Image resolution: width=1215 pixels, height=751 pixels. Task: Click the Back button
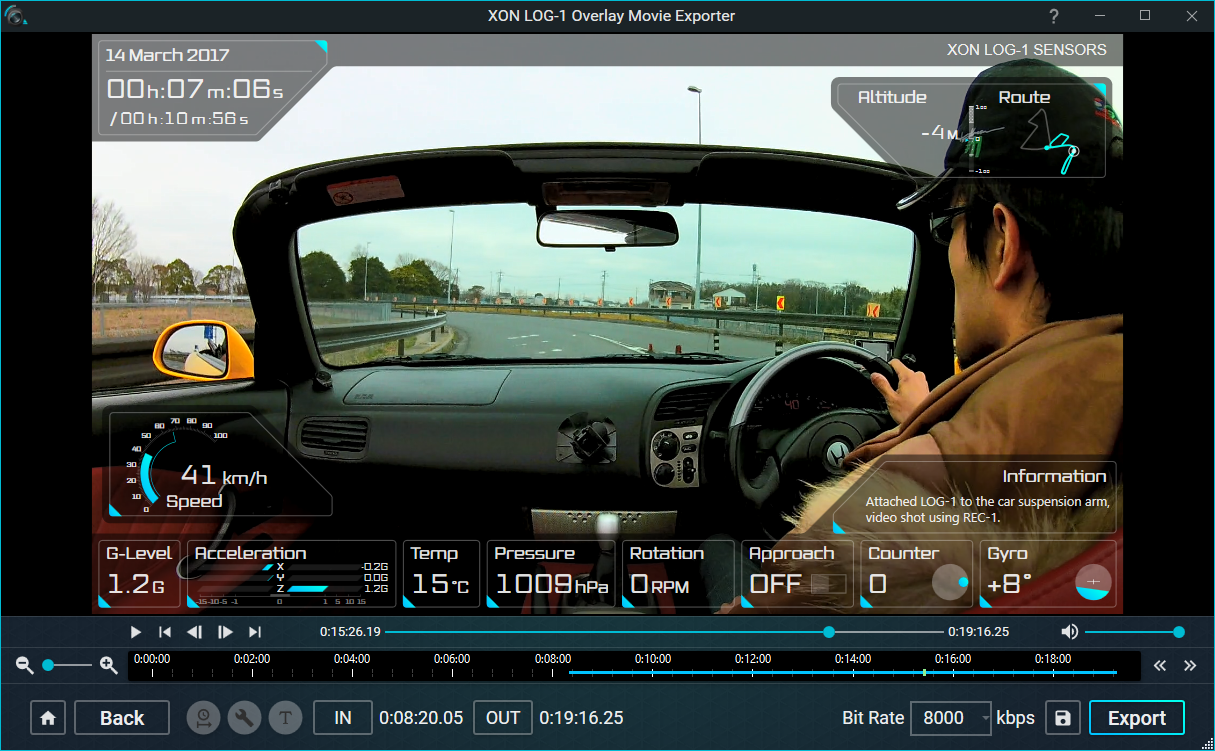[122, 718]
